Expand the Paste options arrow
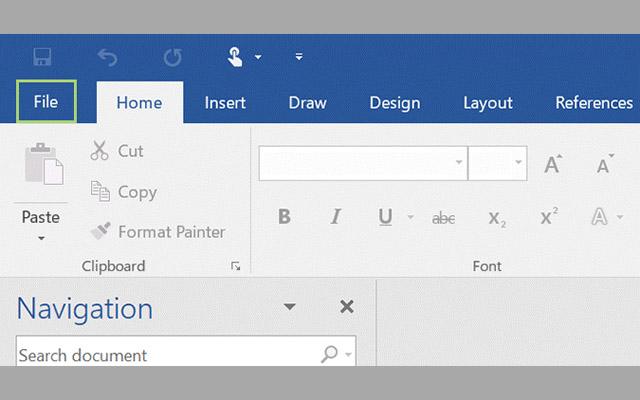 click(x=41, y=238)
